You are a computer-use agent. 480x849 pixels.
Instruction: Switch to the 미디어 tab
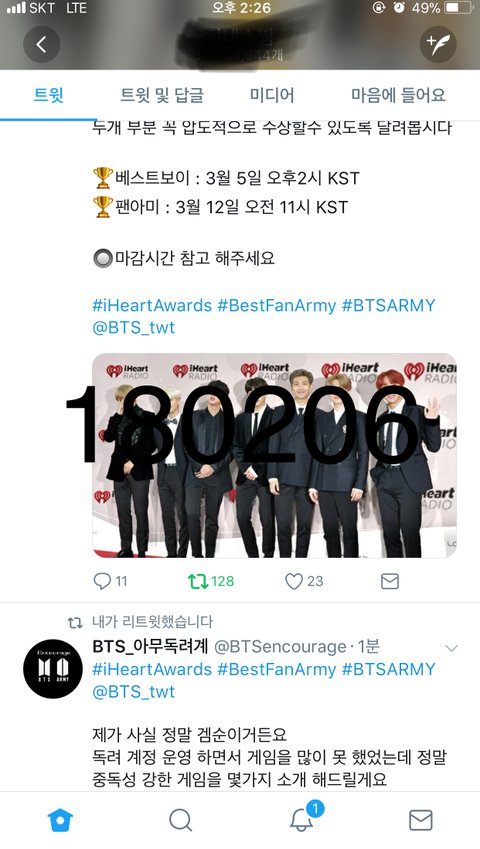[272, 95]
